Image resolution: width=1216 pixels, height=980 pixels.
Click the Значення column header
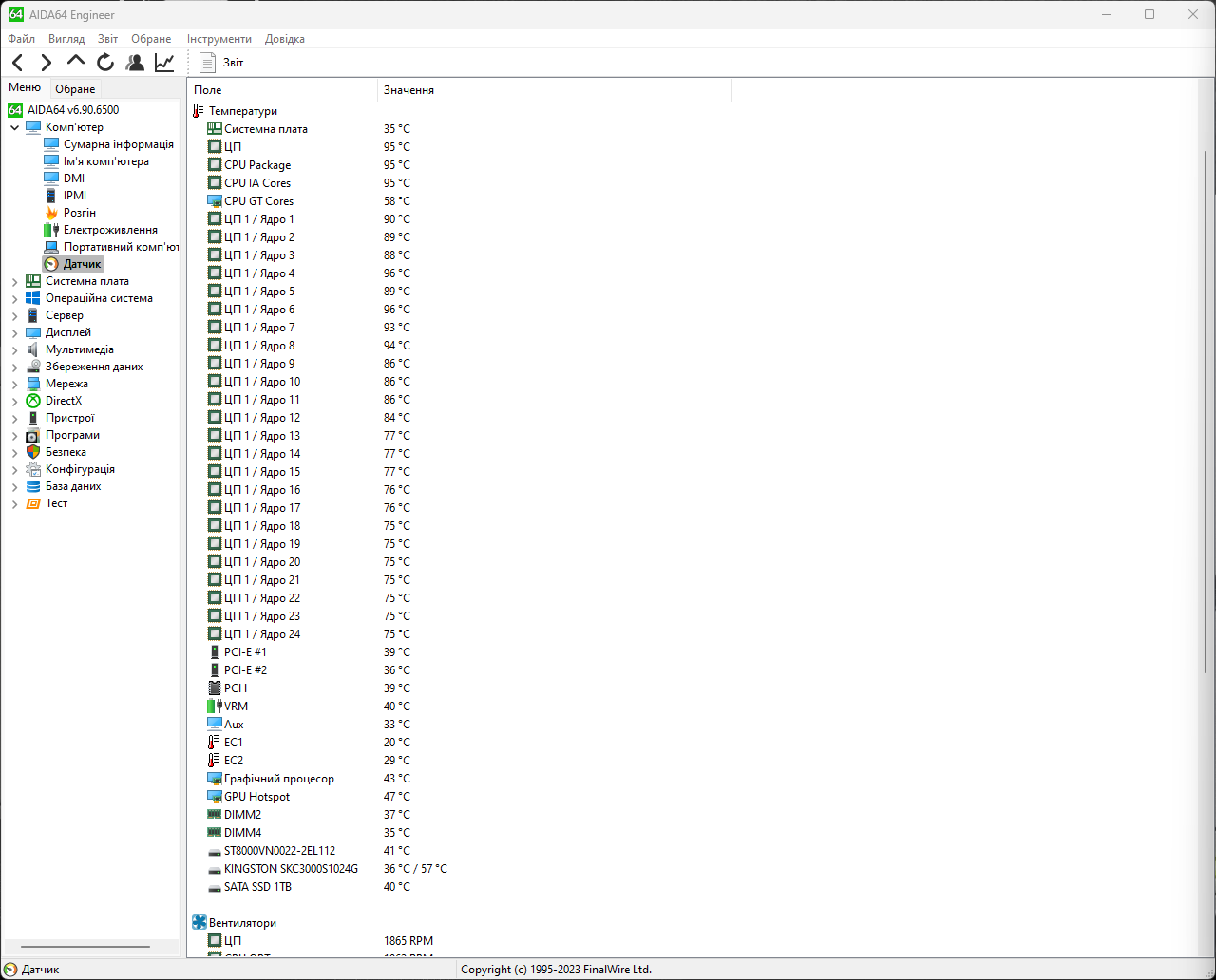point(554,90)
